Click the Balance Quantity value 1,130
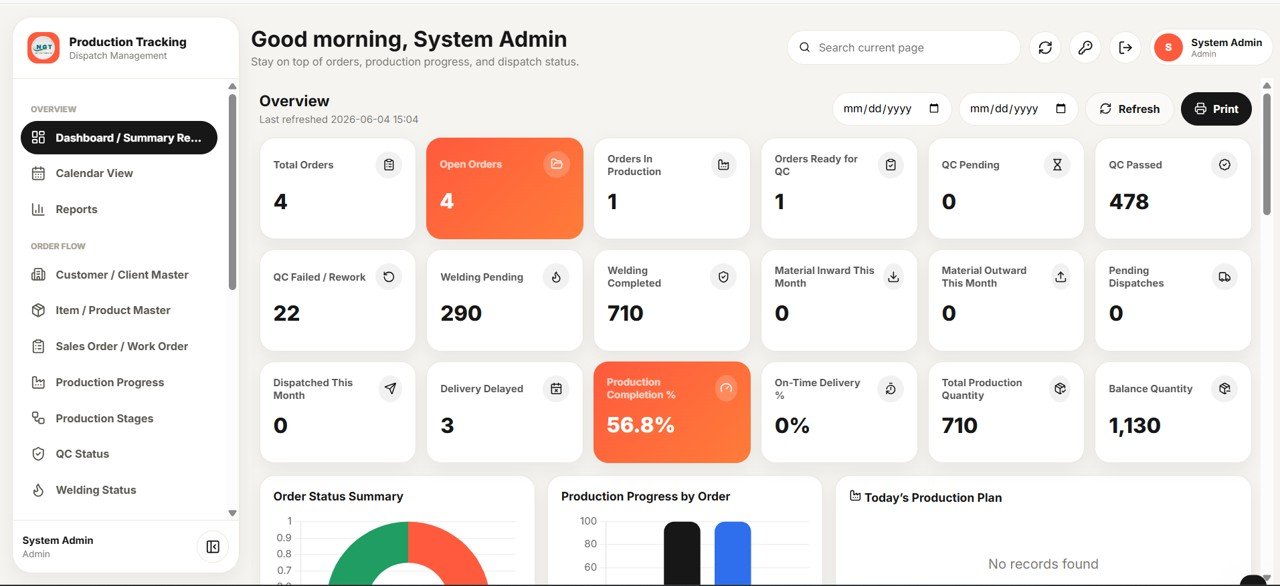1280x586 pixels. [x=1135, y=426]
